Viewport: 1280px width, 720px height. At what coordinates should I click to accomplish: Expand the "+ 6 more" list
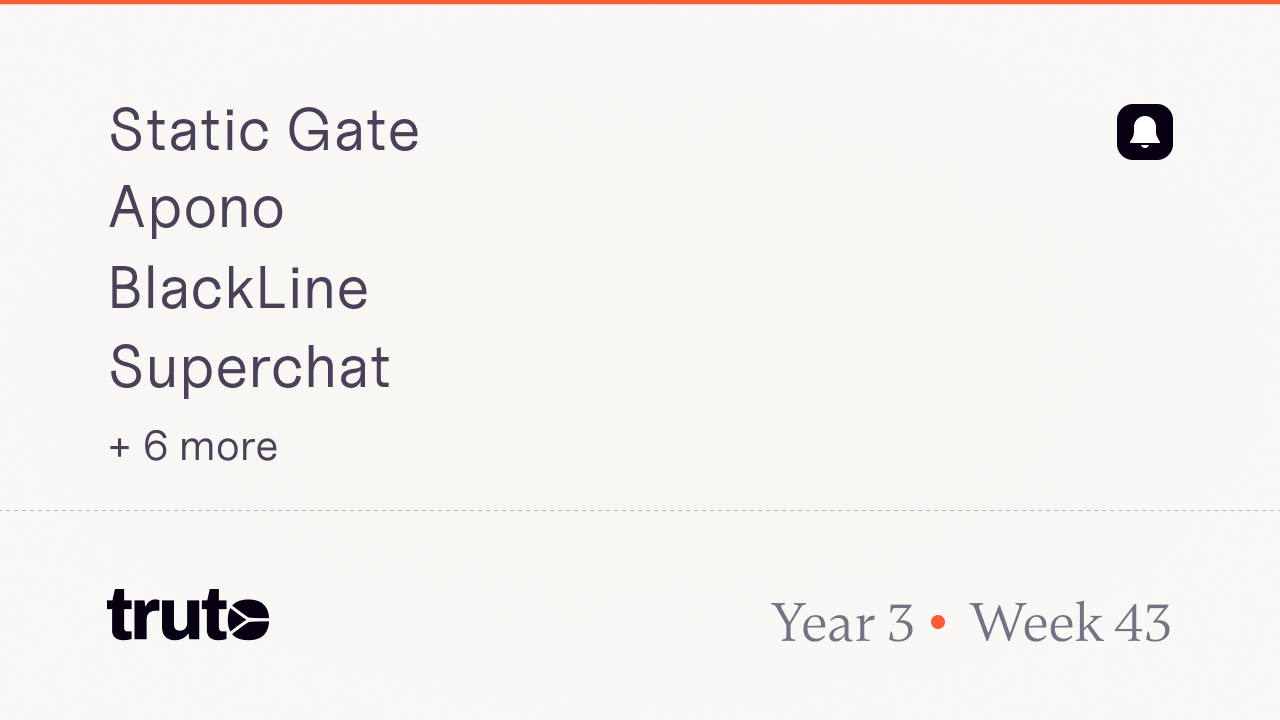click(x=193, y=446)
